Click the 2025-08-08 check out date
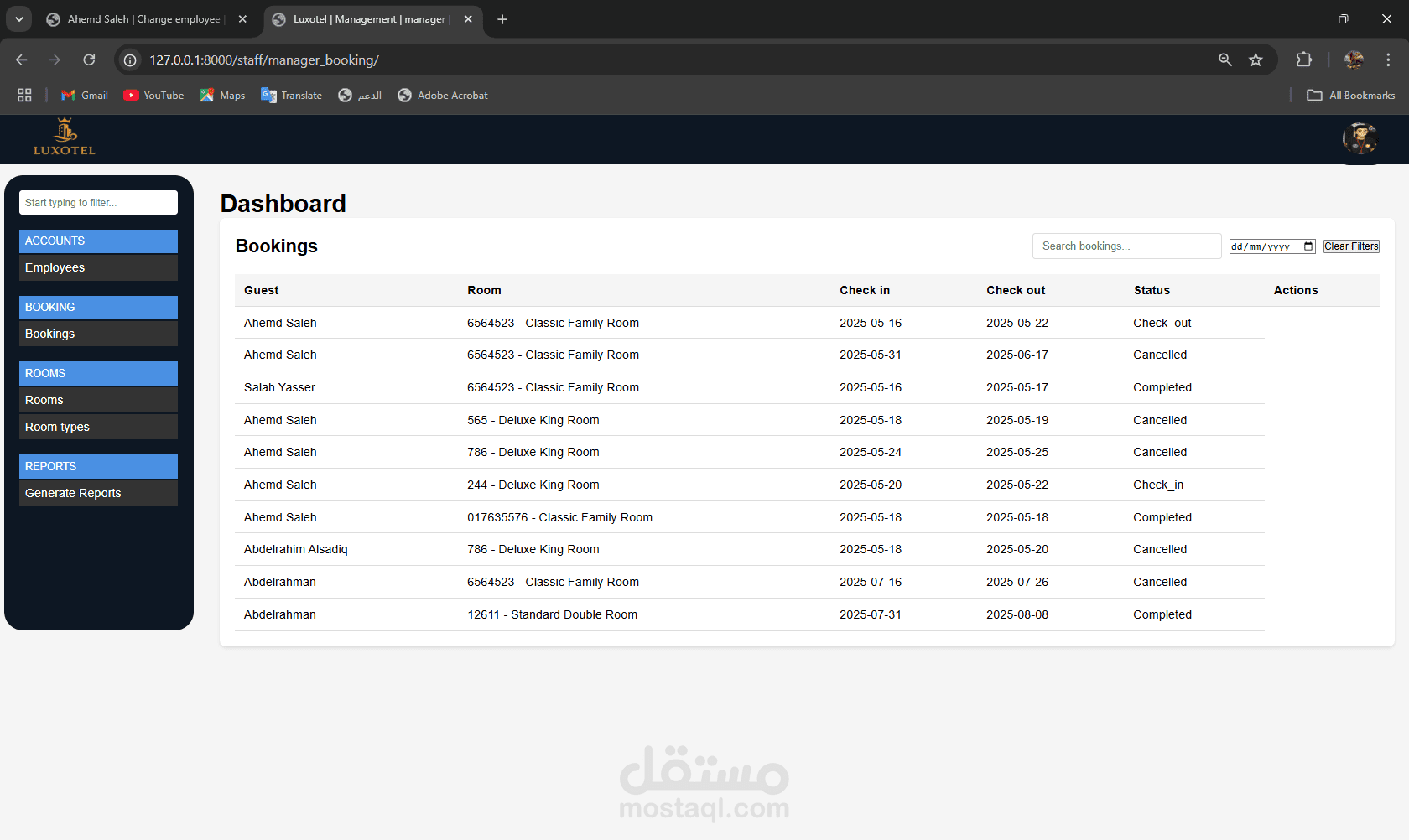This screenshot has width=1409, height=840. click(1017, 615)
